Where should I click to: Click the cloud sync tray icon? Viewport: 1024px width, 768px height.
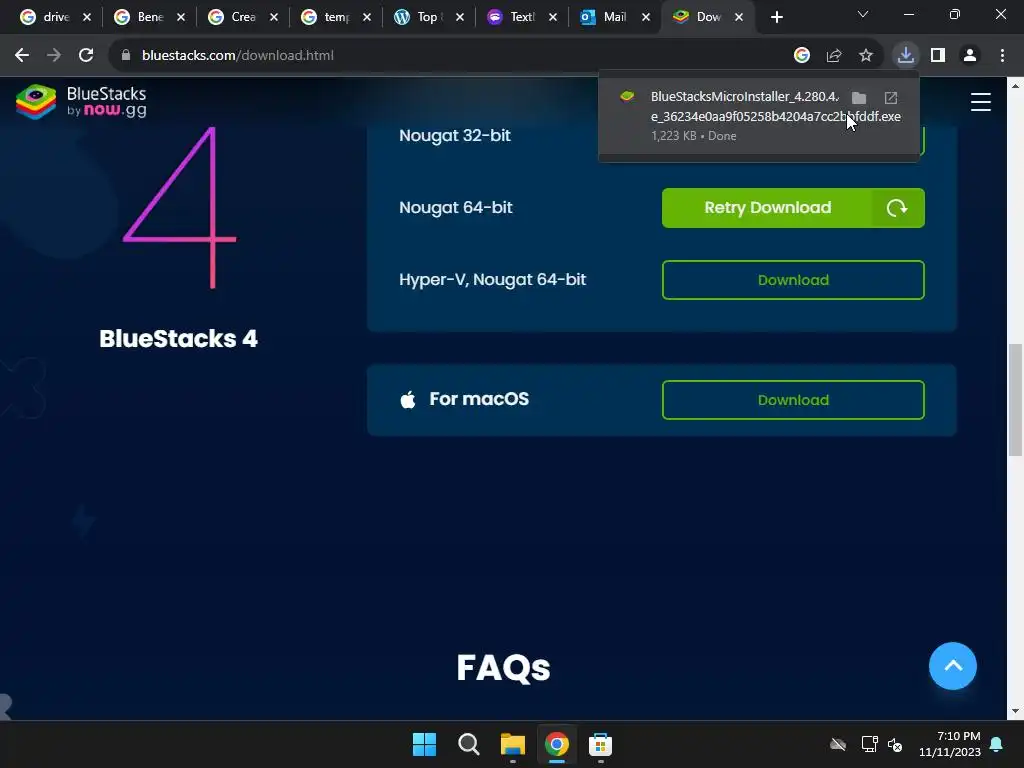pyautogui.click(x=838, y=744)
